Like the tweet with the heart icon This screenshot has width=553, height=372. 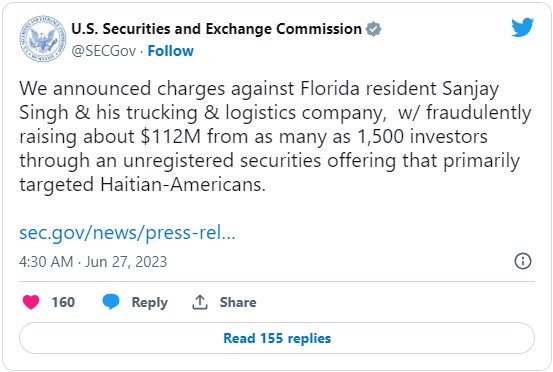pos(31,302)
